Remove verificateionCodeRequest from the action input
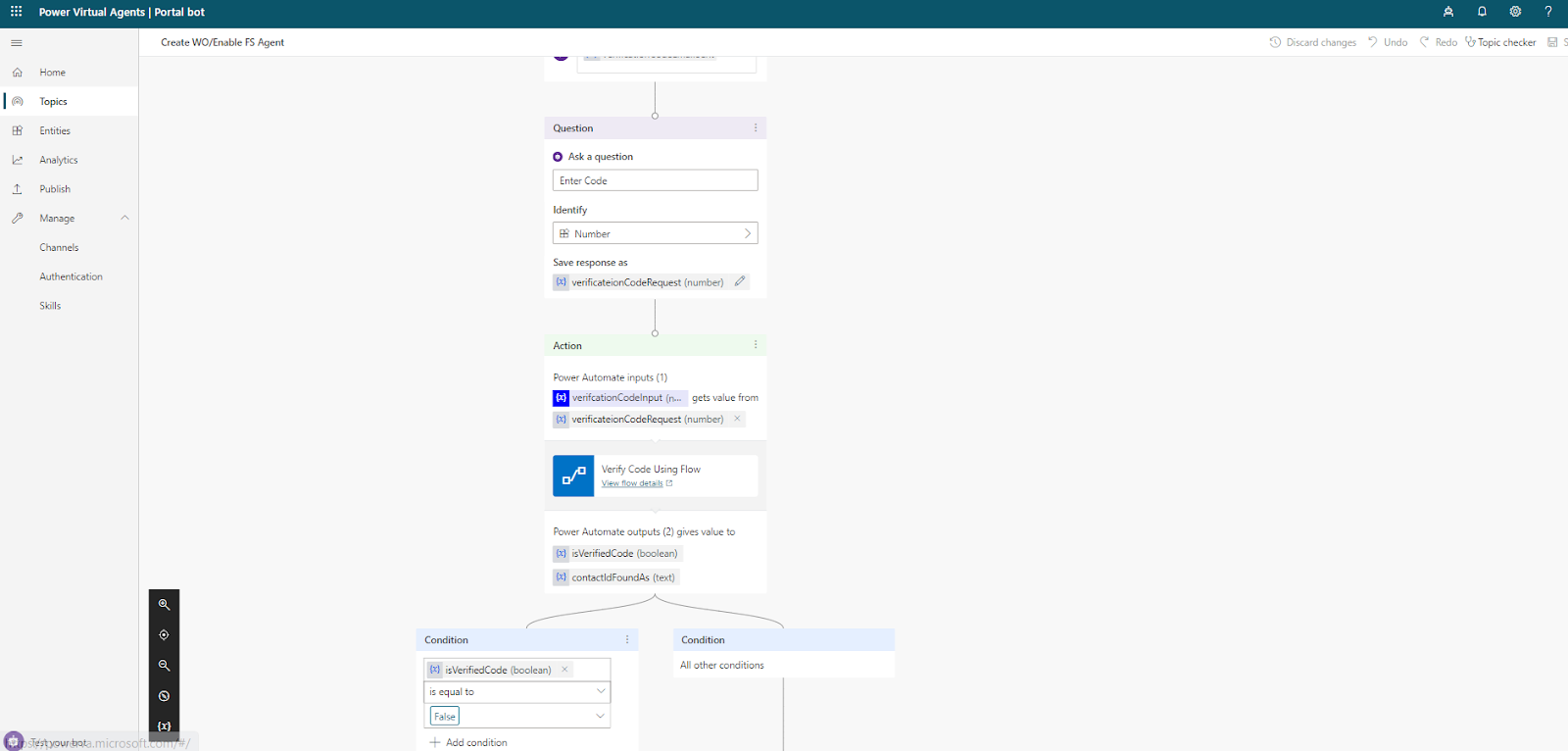The width and height of the screenshot is (1568, 751). [737, 419]
